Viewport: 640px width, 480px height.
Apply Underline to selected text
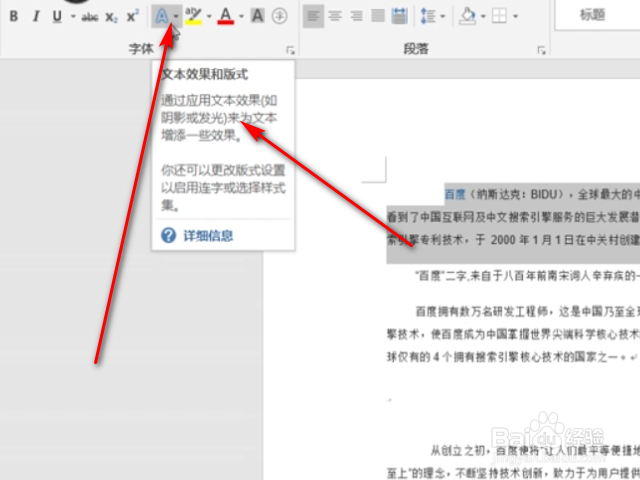click(57, 16)
